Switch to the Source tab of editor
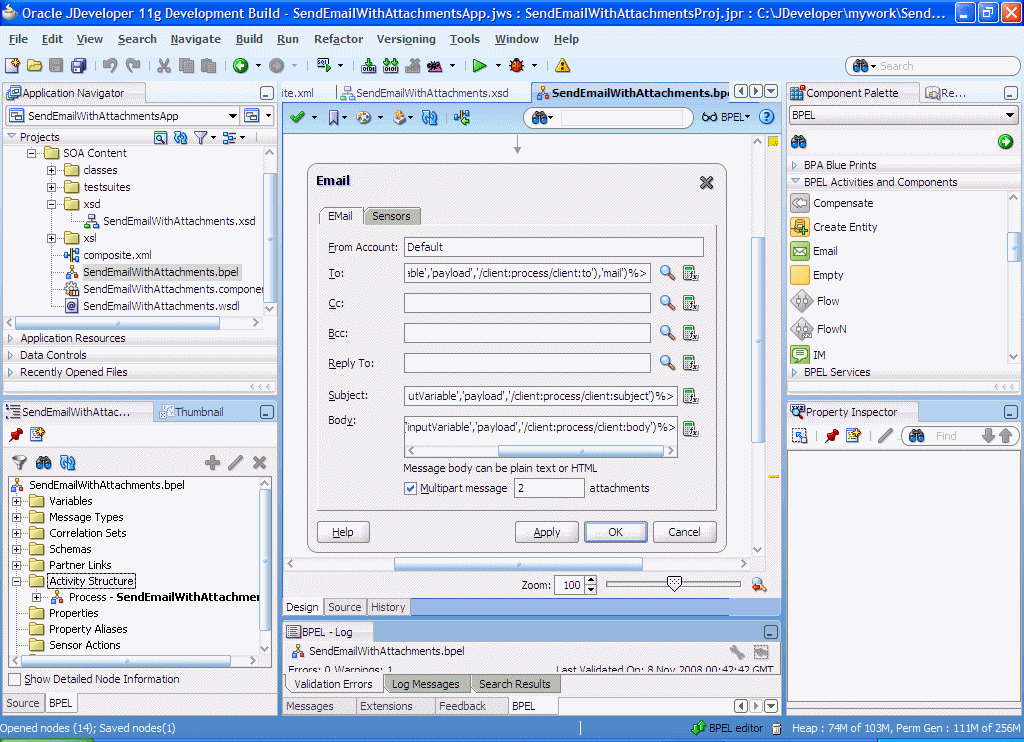Image resolution: width=1024 pixels, height=742 pixels. point(344,607)
